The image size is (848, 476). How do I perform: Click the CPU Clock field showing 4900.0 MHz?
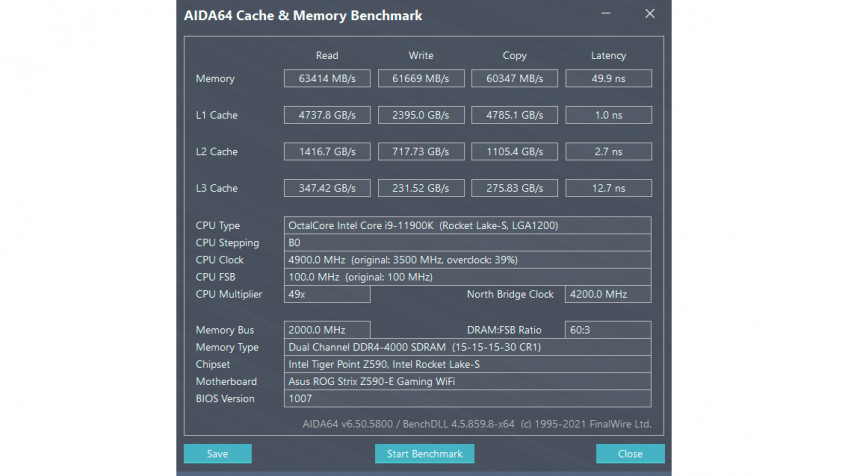tap(467, 260)
